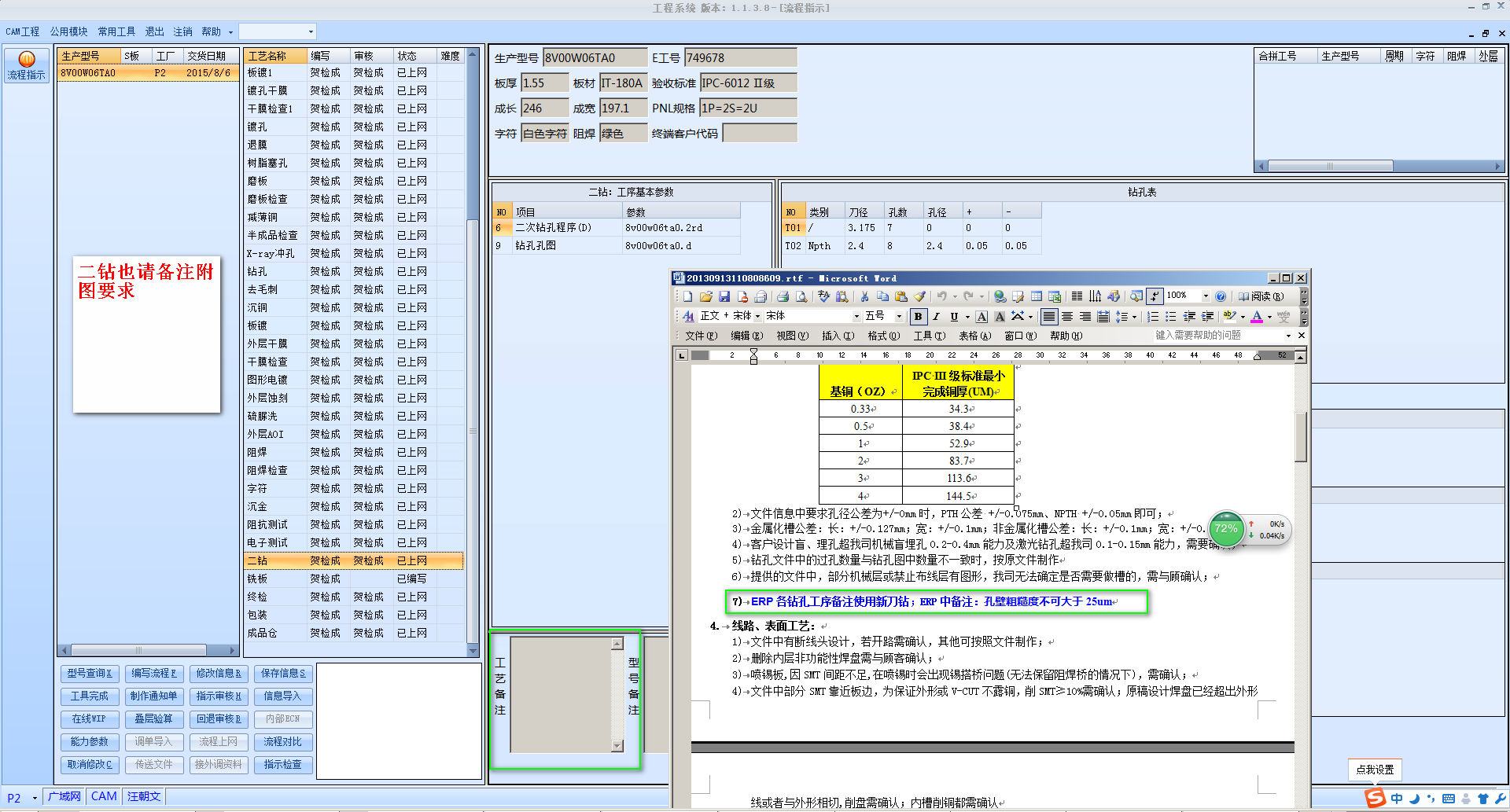1510x812 pixels.
Task: Save the Word document
Action: (x=724, y=296)
